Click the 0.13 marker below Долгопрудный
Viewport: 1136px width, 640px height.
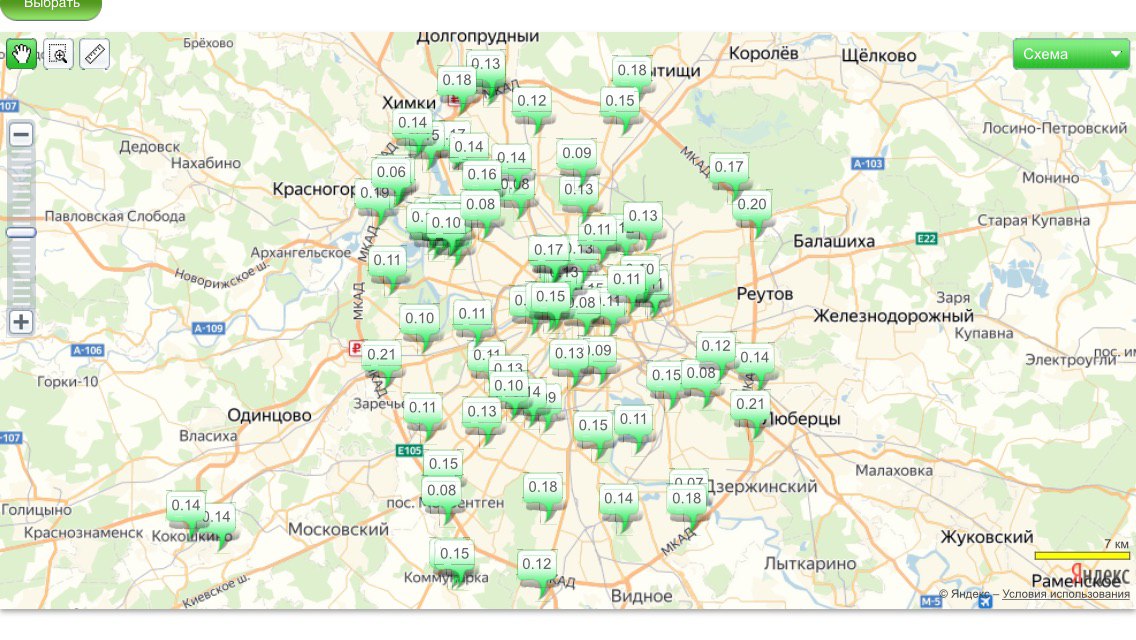pyautogui.click(x=485, y=64)
